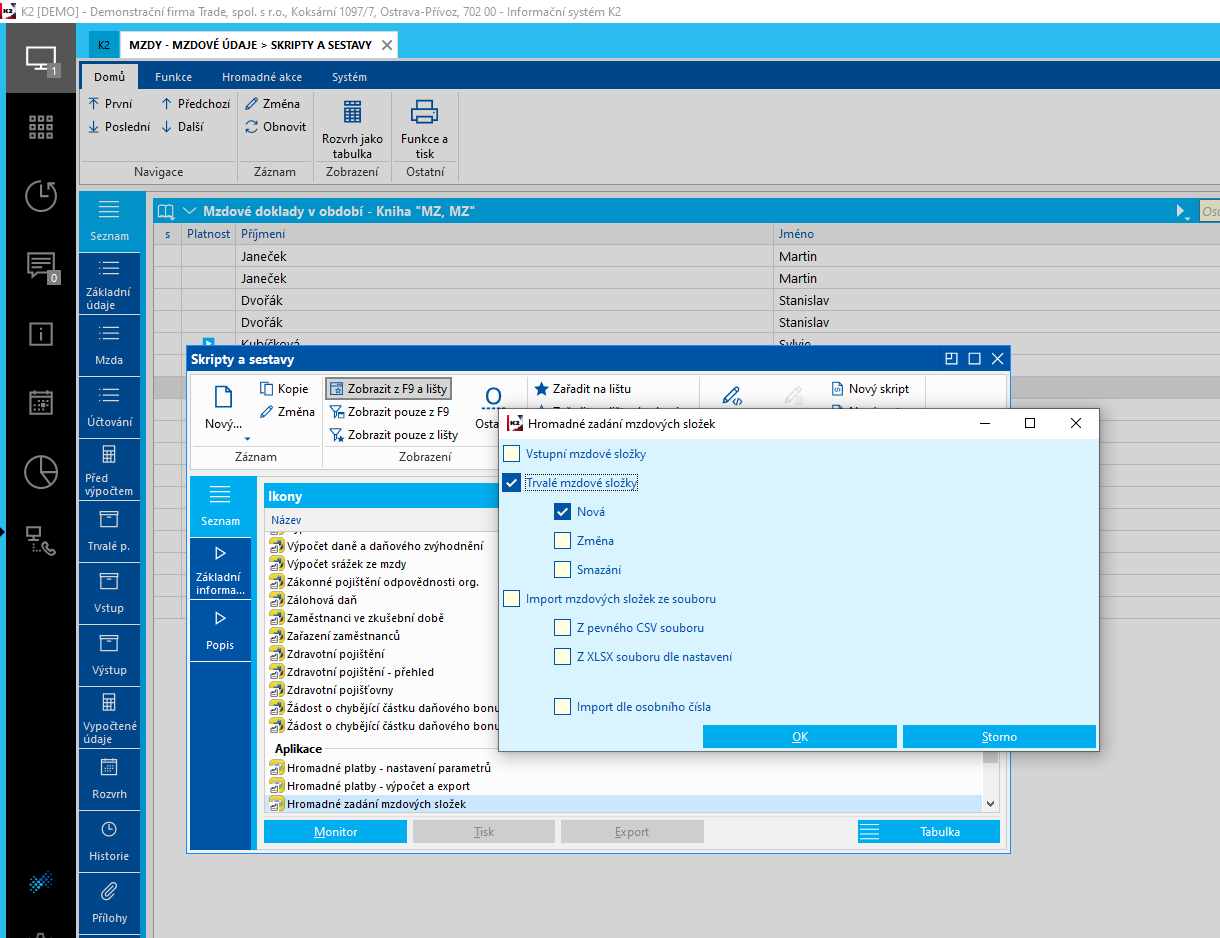This screenshot has height=938, width=1220.
Task: Expand Nový dropdown arrow in Skripty window
Action: click(x=247, y=438)
